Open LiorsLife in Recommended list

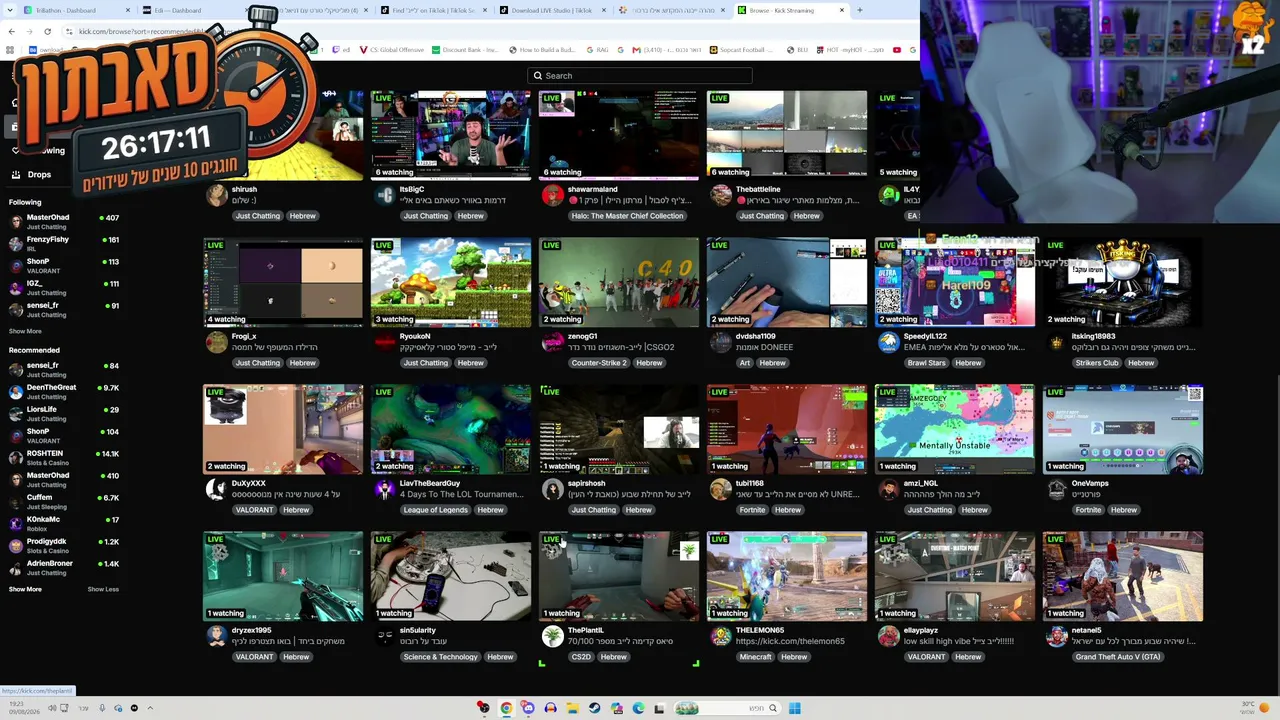point(62,413)
